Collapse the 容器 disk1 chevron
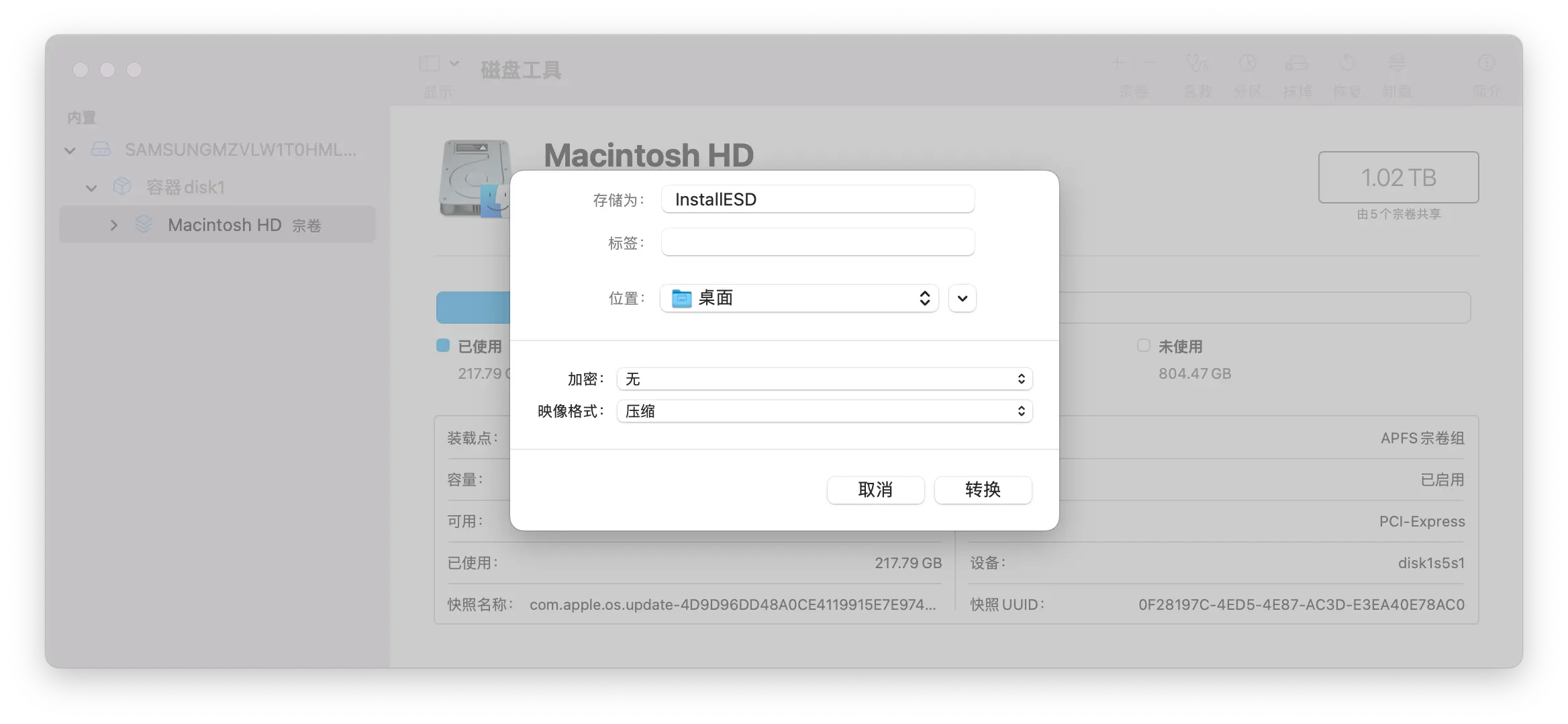This screenshot has height=724, width=1568. coord(91,187)
